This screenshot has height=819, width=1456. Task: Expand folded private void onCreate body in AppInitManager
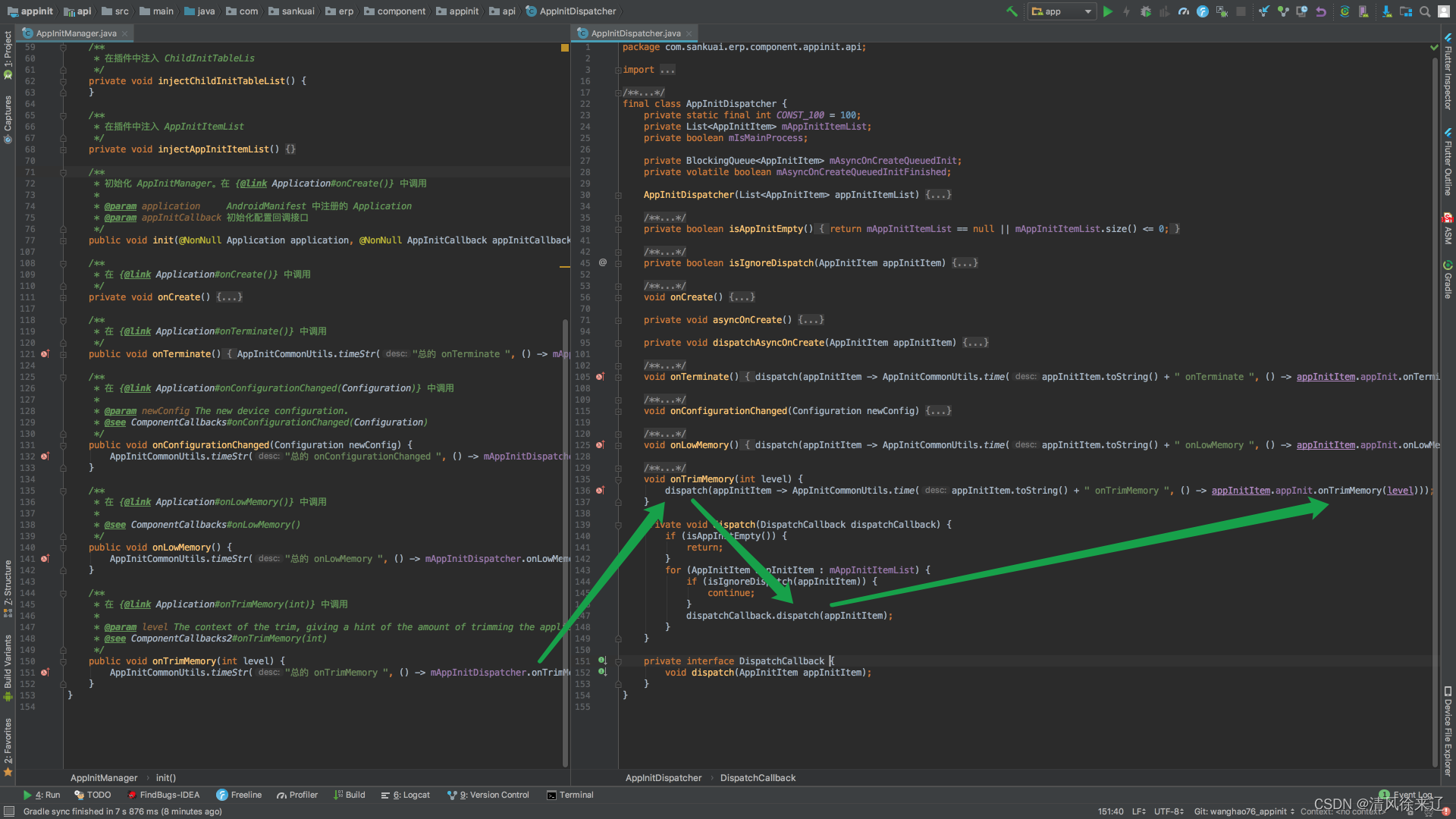(229, 297)
